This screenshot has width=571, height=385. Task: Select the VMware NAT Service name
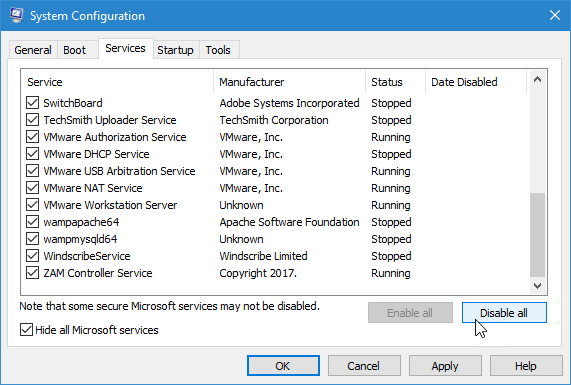93,188
